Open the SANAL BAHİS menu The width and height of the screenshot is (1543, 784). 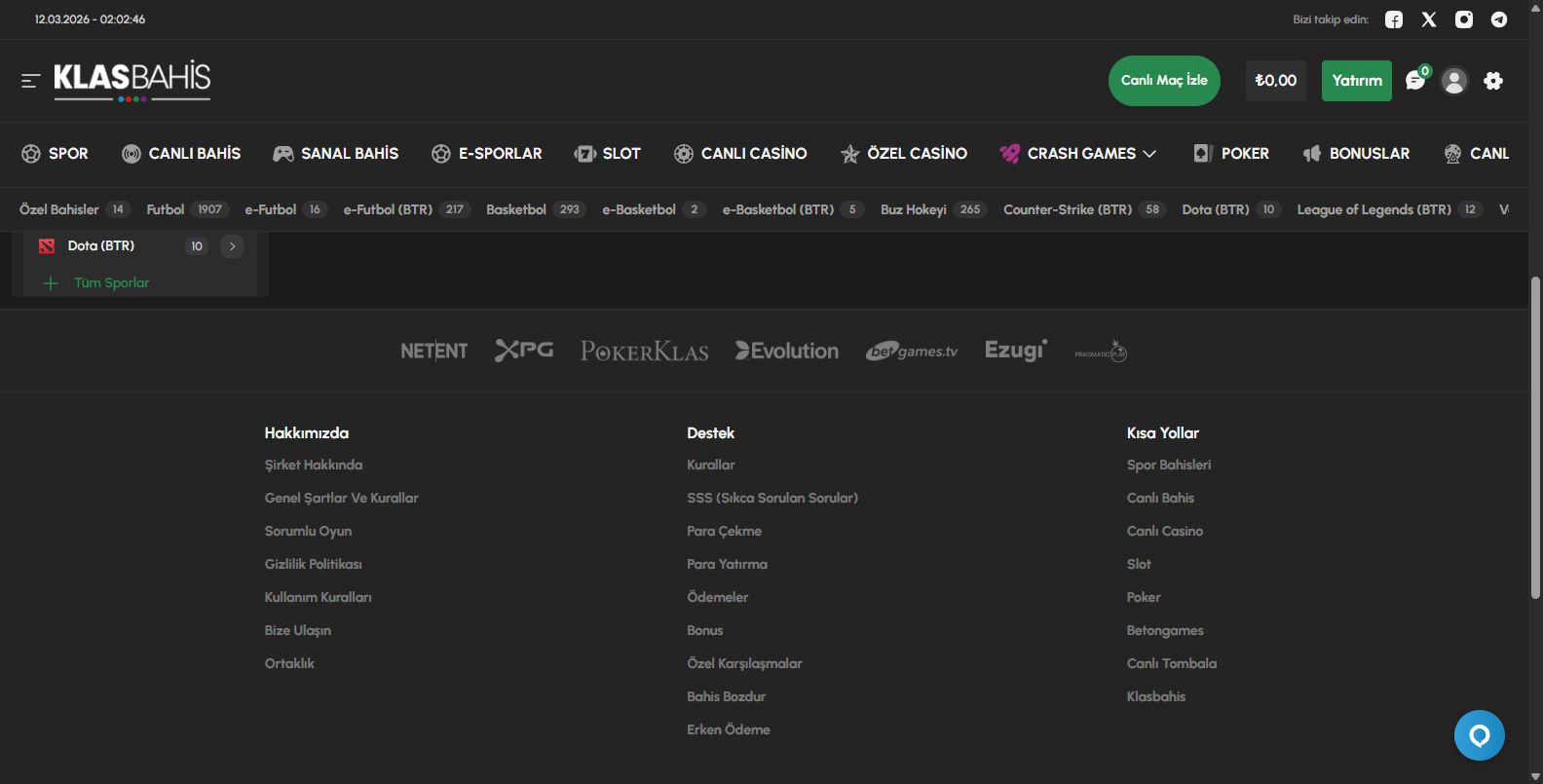(x=336, y=154)
